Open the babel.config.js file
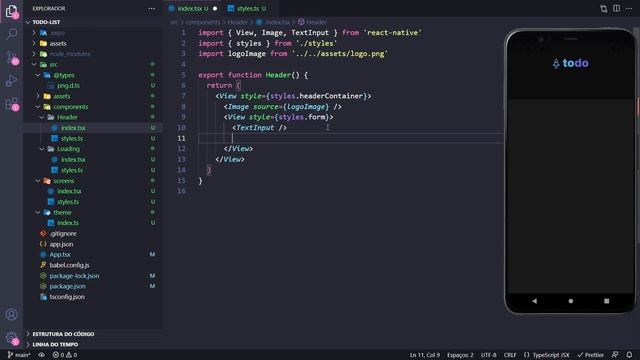The image size is (640, 360). point(69,265)
